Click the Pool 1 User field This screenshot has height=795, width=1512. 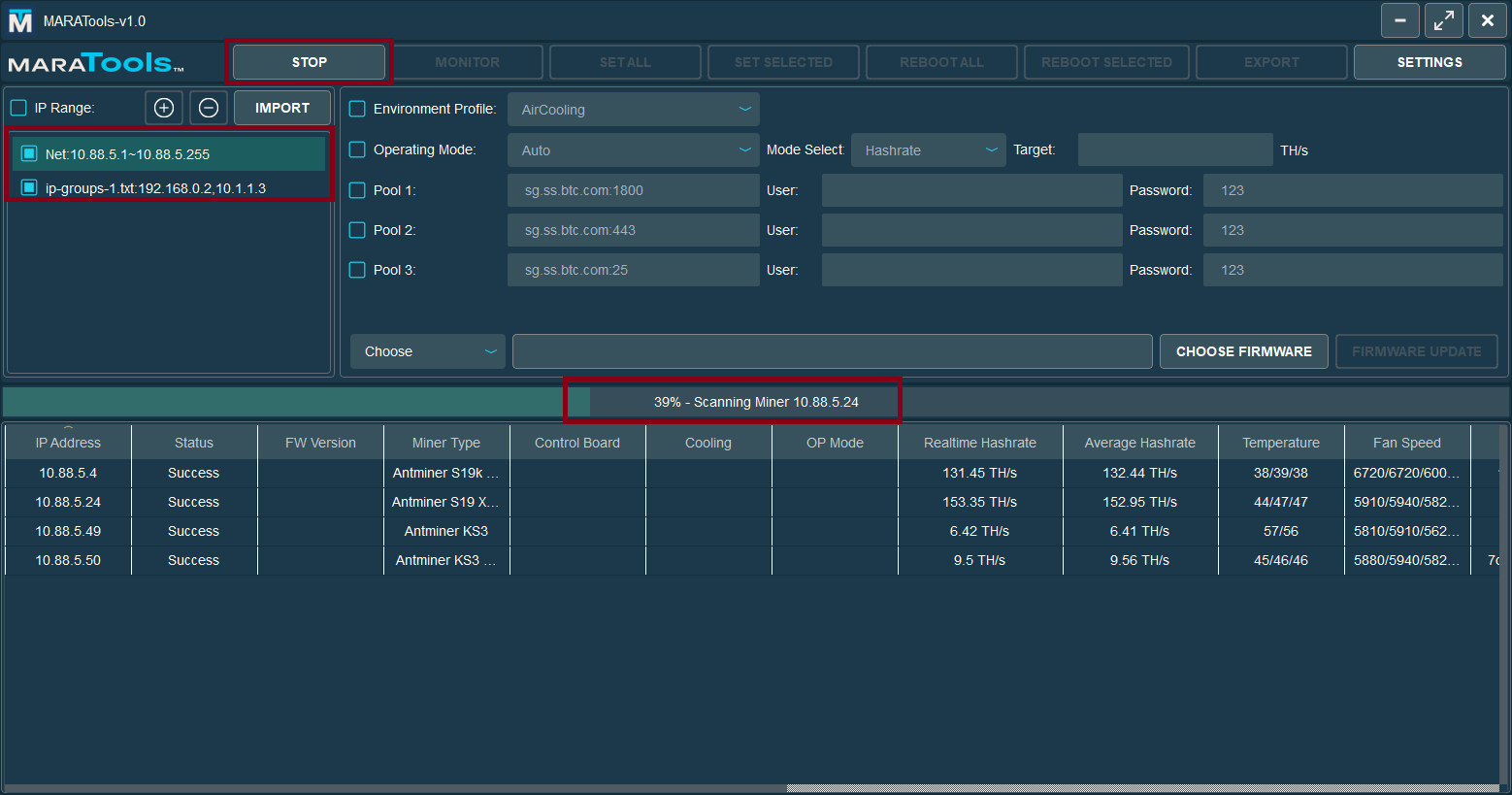pos(971,190)
